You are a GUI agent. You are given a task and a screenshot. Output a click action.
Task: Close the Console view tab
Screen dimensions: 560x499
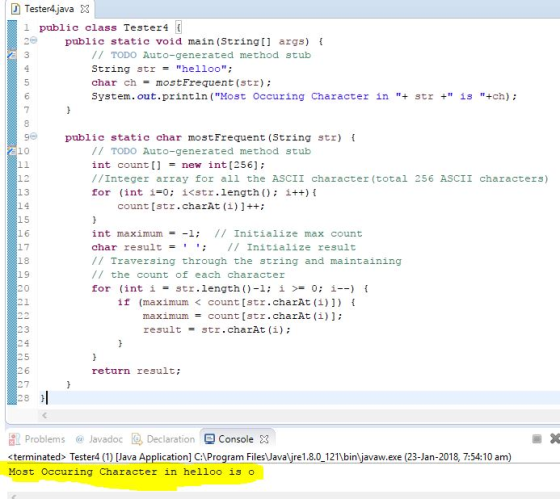[264, 439]
